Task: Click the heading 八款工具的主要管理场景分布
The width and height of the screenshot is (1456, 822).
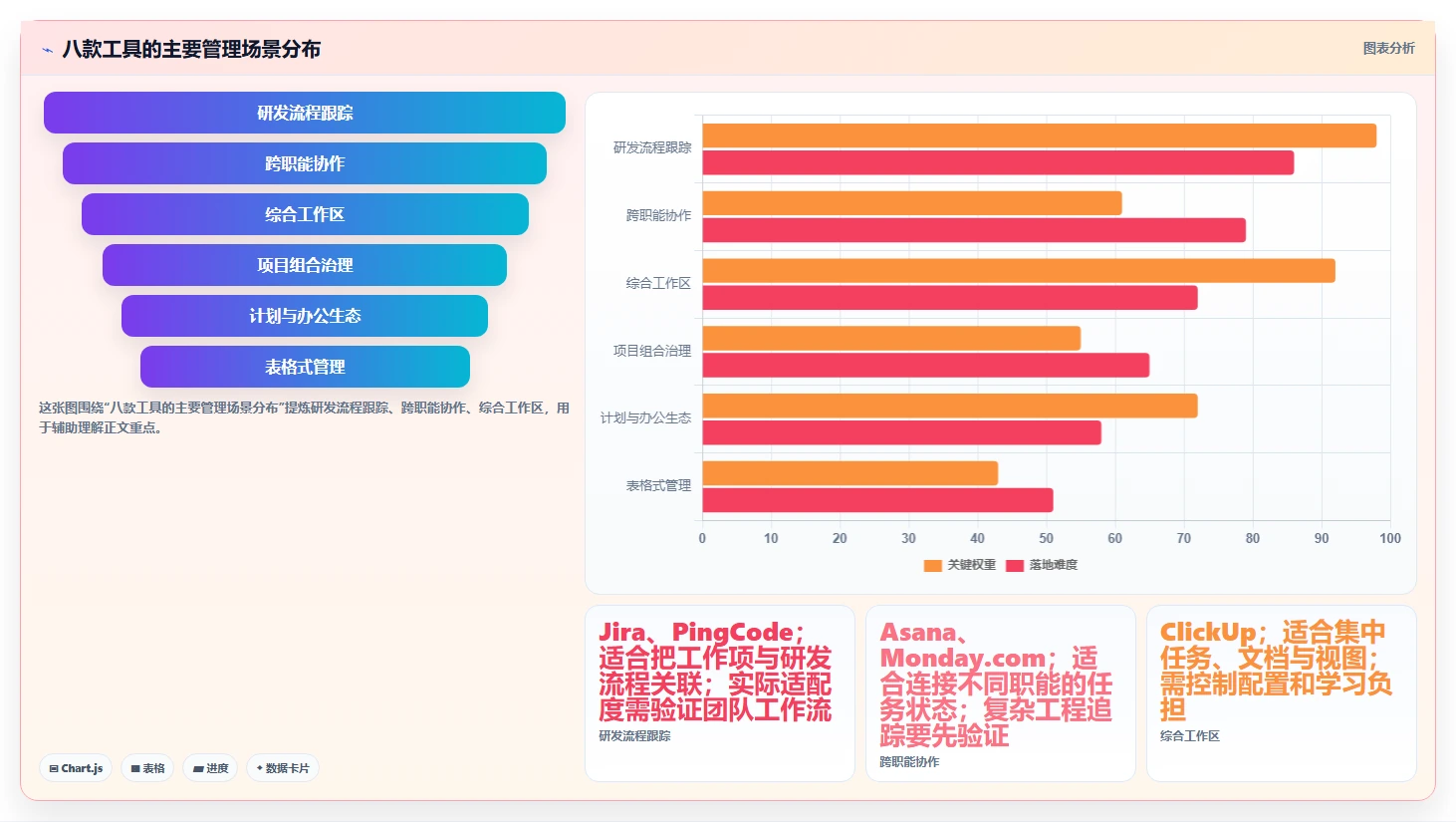Action: coord(191,49)
